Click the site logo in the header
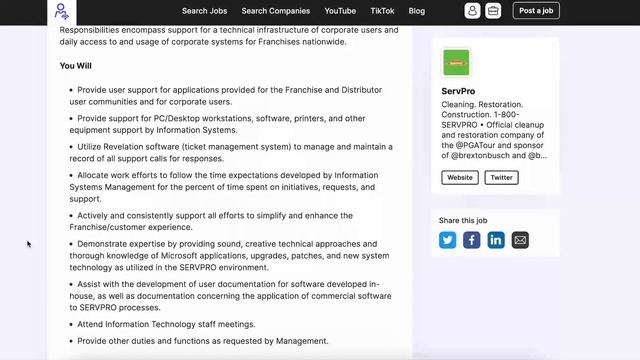The image size is (640, 360). pyautogui.click(x=62, y=11)
